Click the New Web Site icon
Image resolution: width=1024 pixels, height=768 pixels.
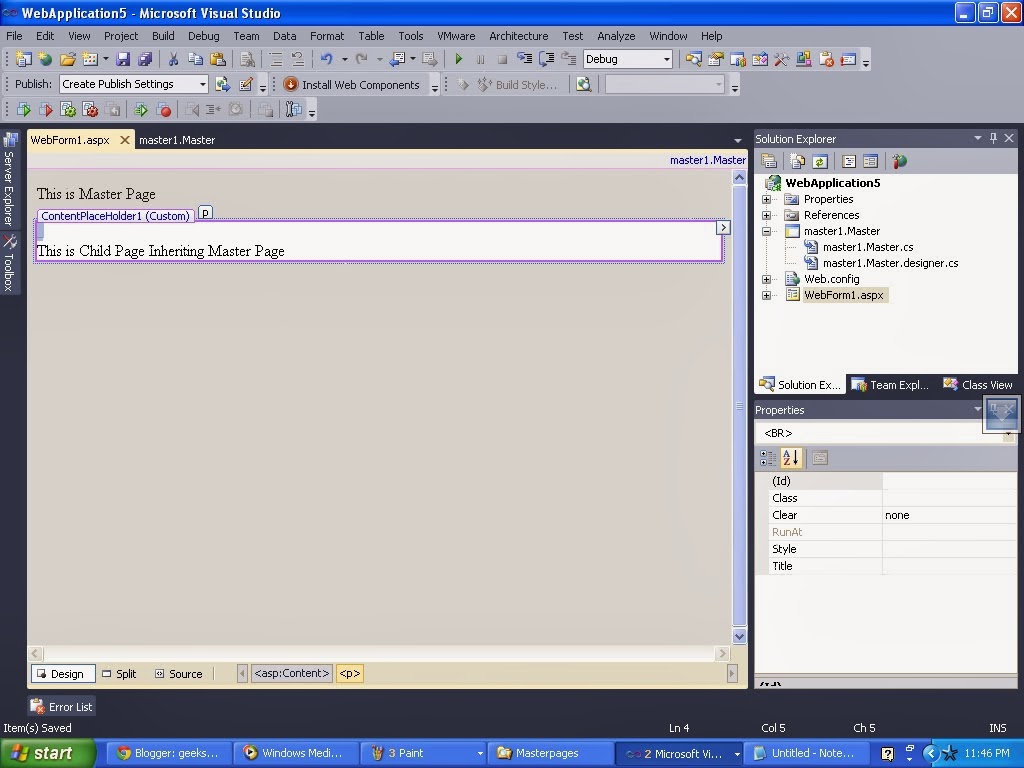click(45, 59)
